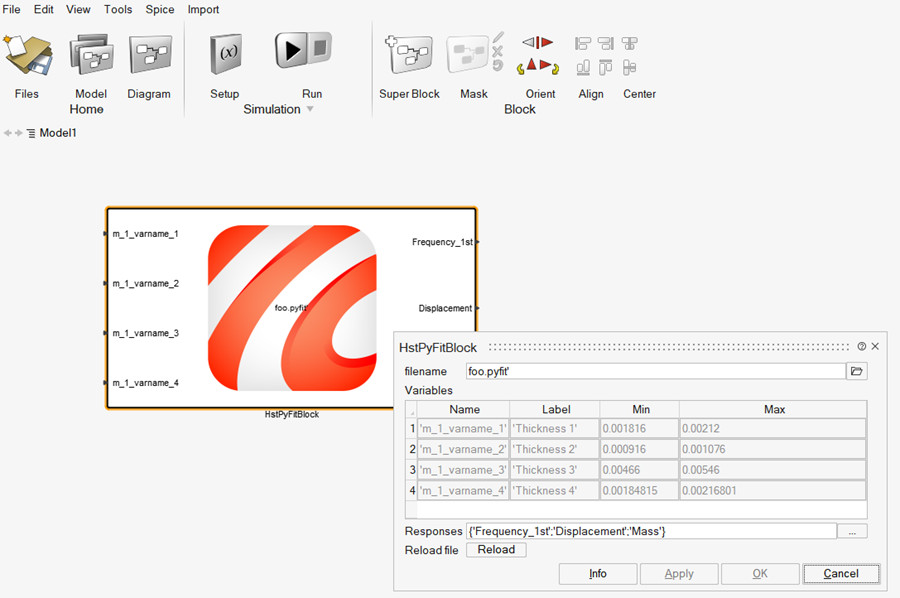
Task: Browse for file using folder icon
Action: coord(856,371)
